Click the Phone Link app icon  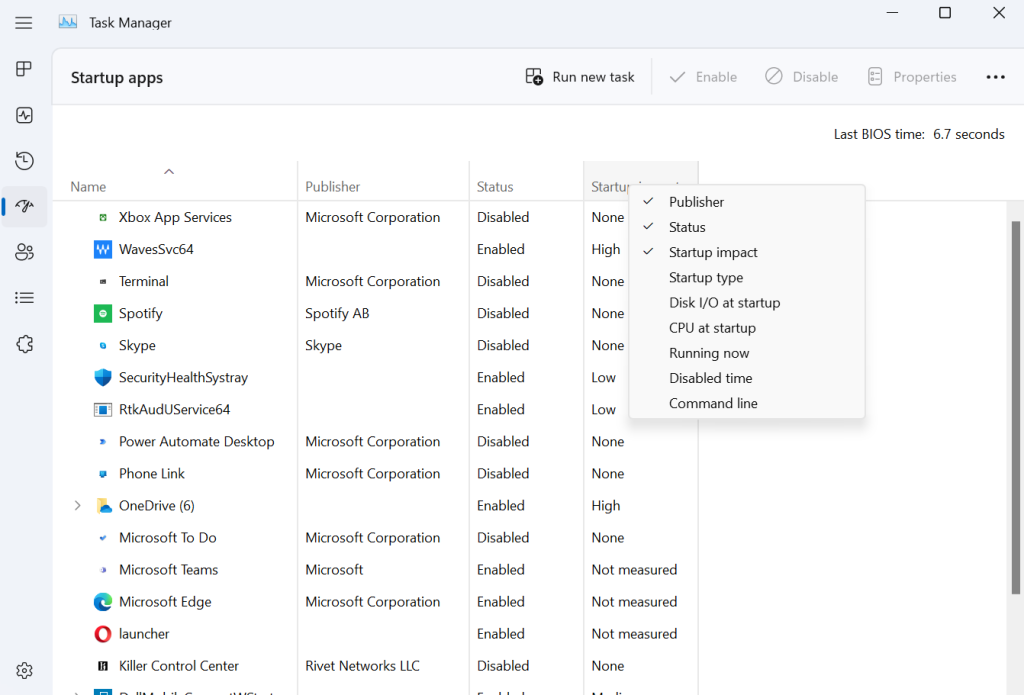click(x=103, y=474)
